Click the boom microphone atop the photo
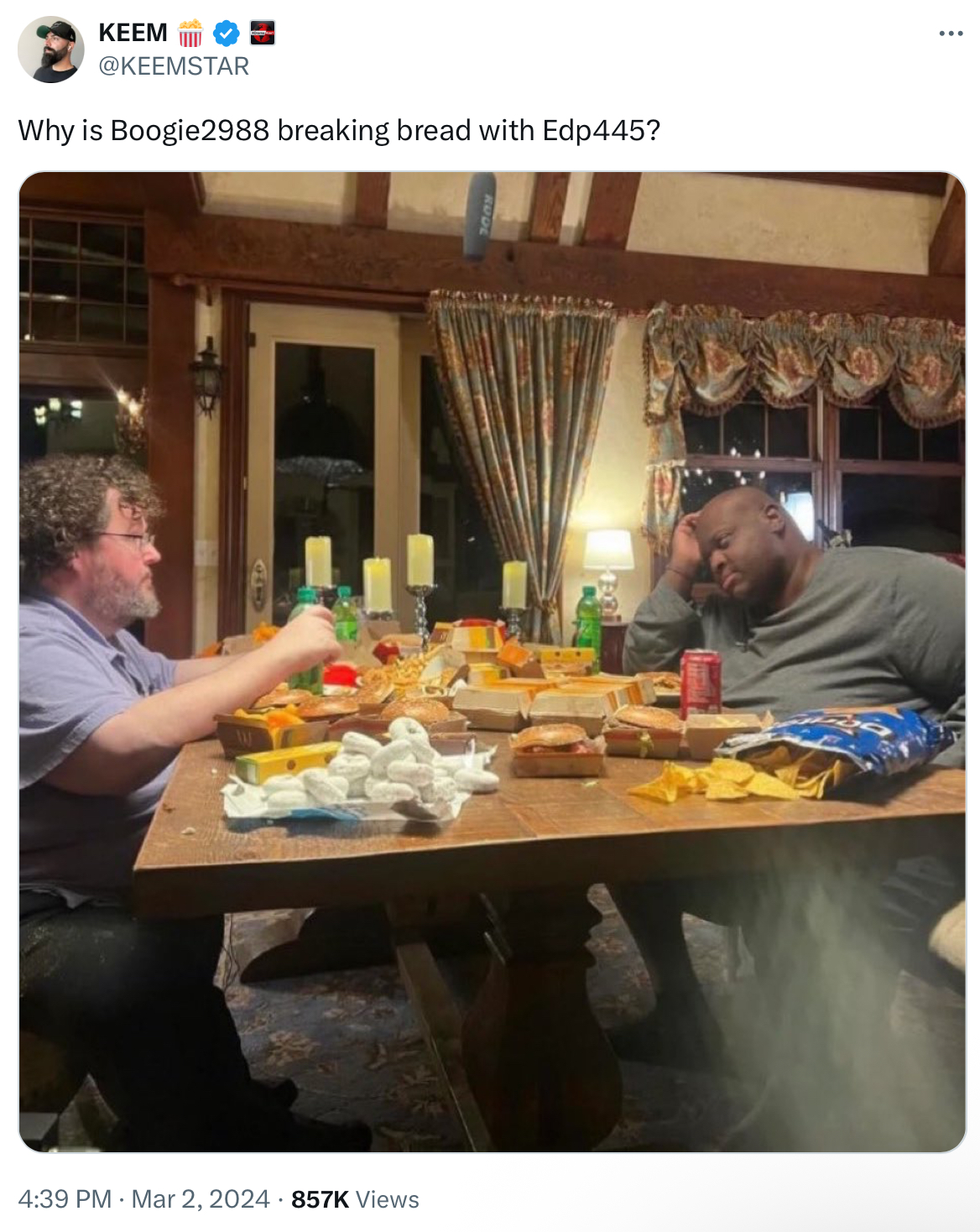 [481, 214]
